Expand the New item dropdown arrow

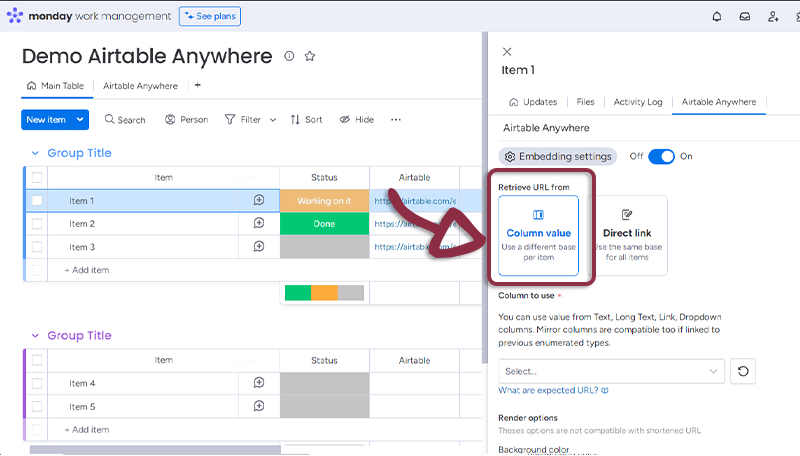tap(81, 120)
